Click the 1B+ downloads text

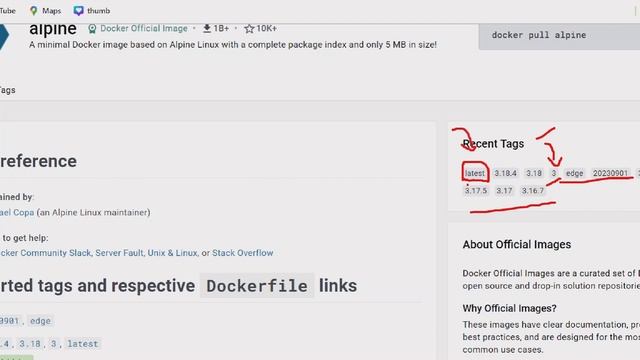pyautogui.click(x=221, y=29)
